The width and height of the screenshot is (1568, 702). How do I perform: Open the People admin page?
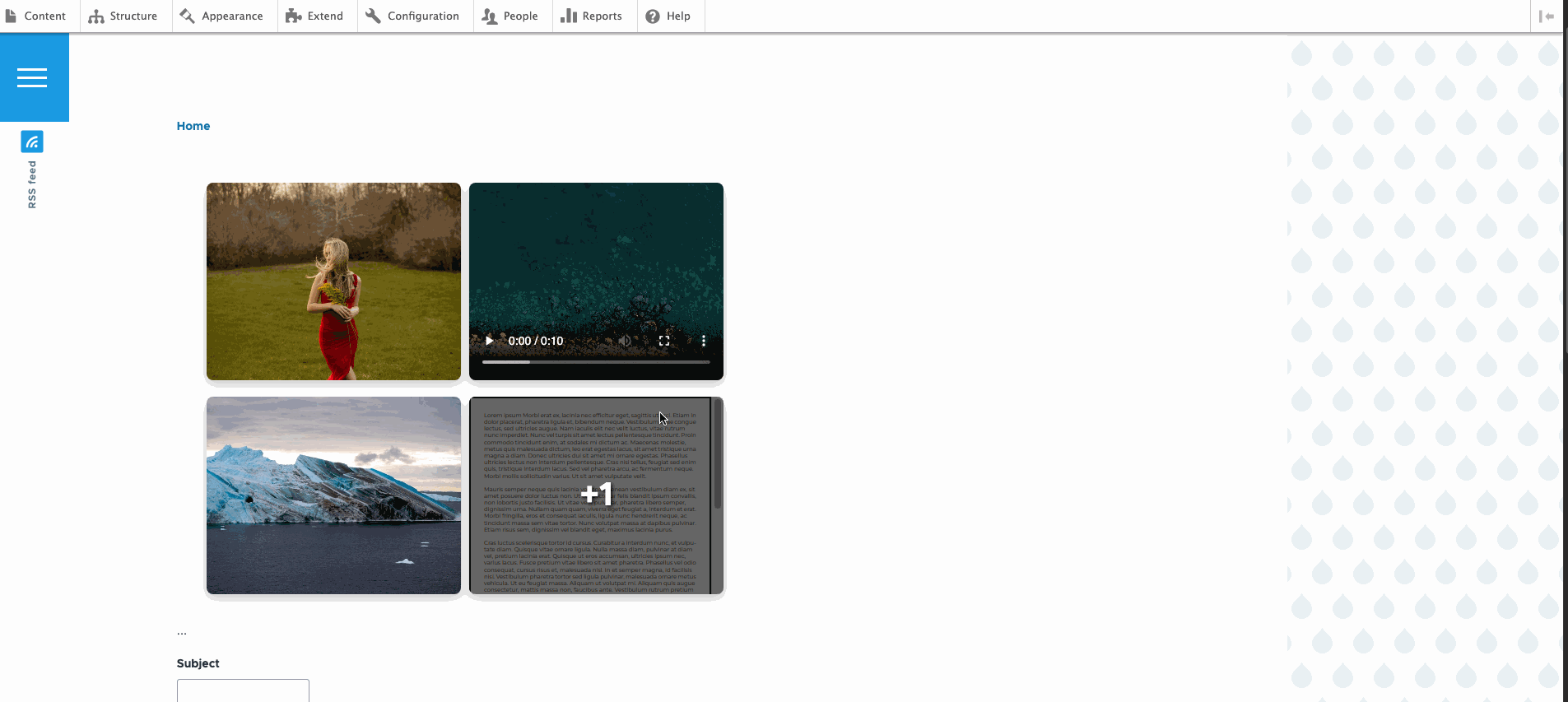click(x=510, y=16)
